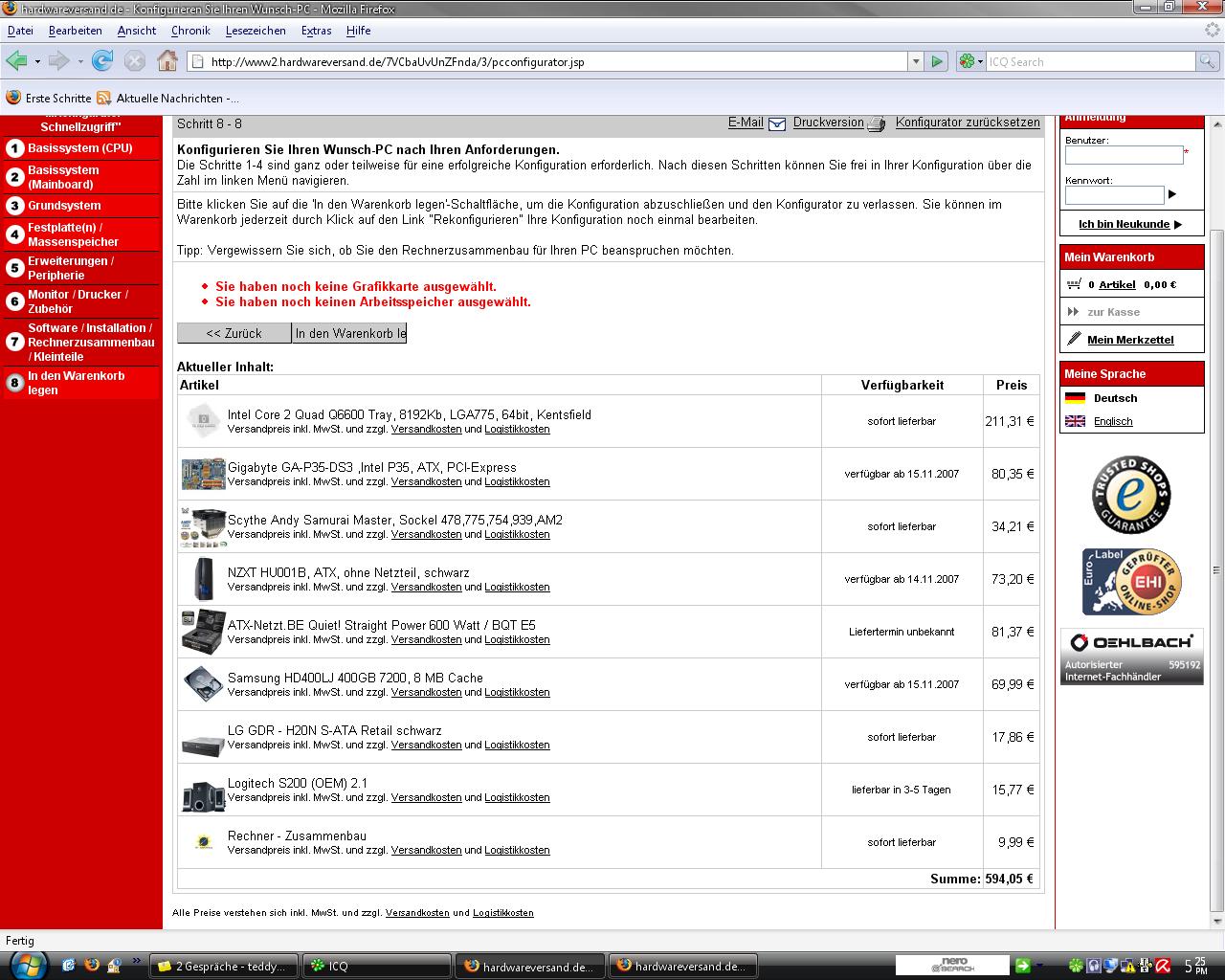The width and height of the screenshot is (1225, 980).
Task: Open the search engine selector flower icon
Action: (967, 61)
